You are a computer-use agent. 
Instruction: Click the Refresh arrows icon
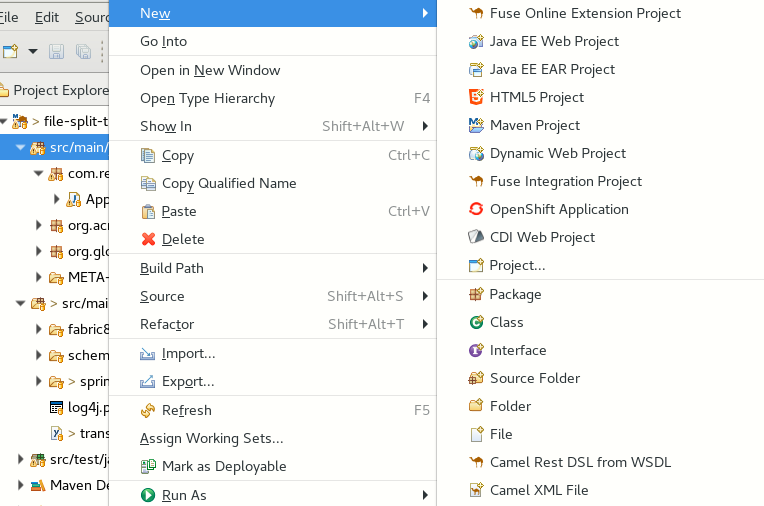148,410
